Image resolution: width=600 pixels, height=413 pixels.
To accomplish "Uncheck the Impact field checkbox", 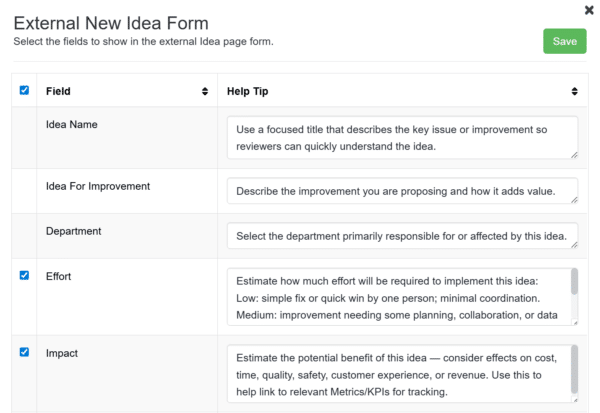I will [x=24, y=352].
